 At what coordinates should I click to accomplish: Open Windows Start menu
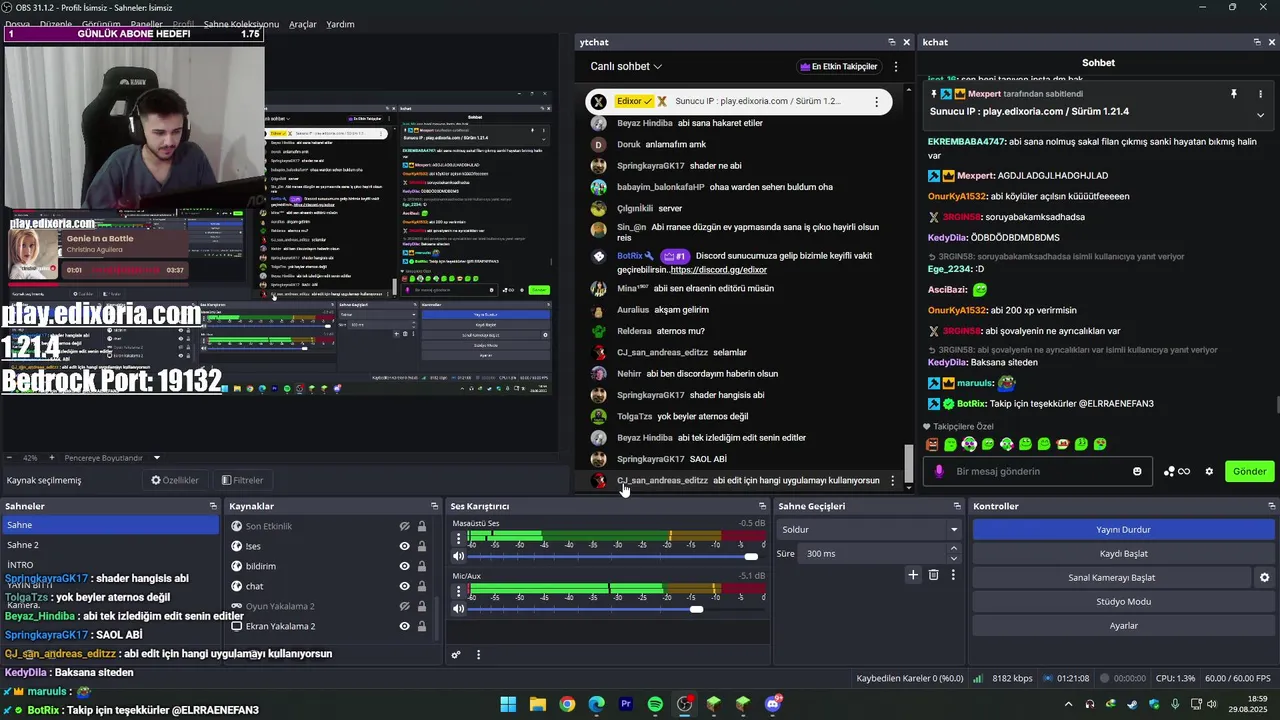(508, 704)
